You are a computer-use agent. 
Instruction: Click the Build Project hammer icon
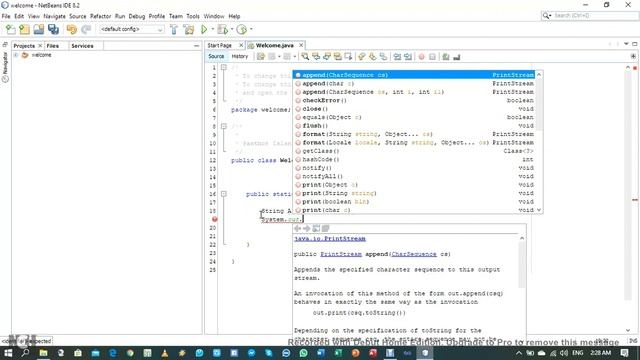click(x=174, y=29)
